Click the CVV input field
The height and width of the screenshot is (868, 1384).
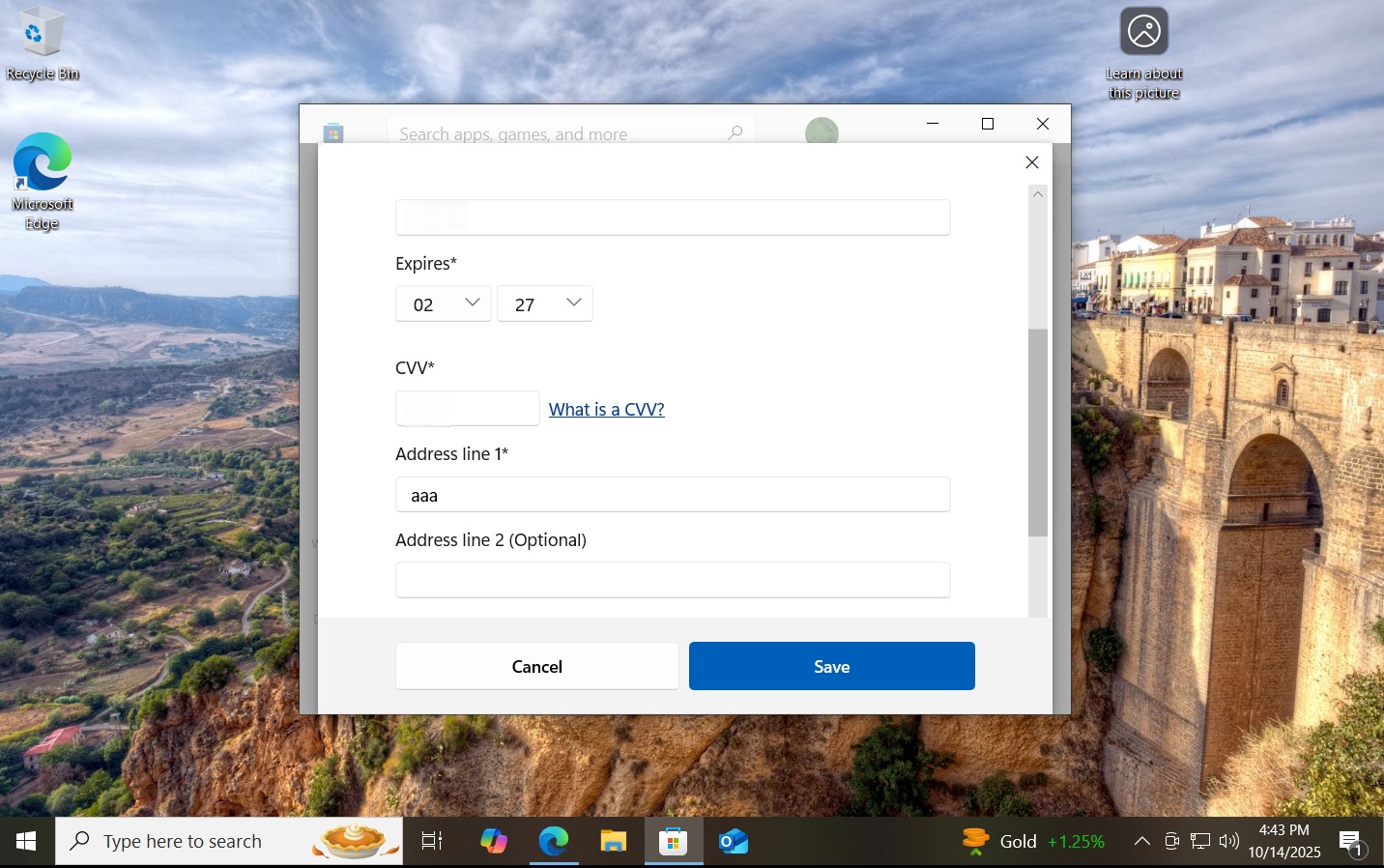468,408
